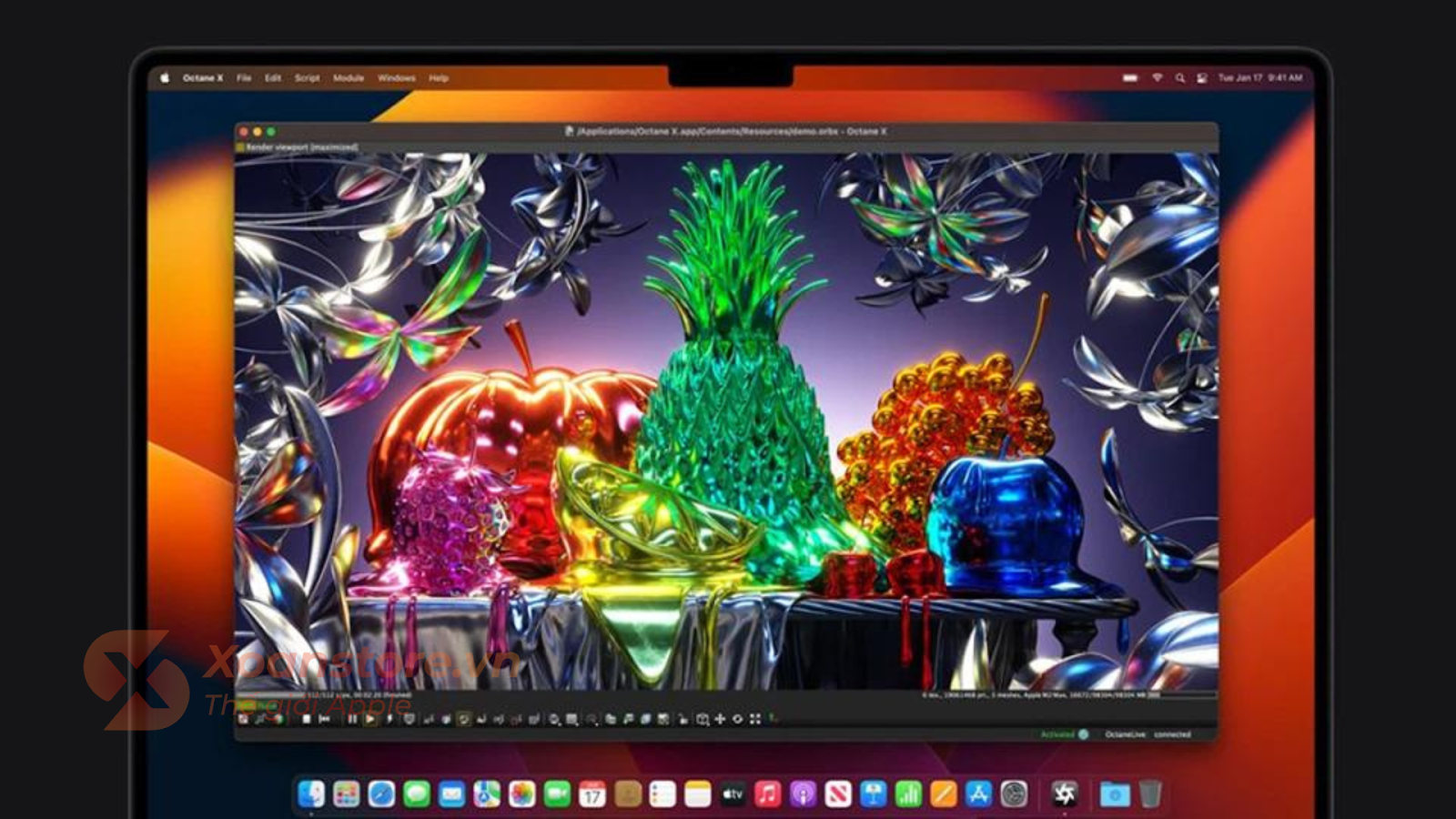Click the battery status icon in menu bar
Viewport: 1456px width, 819px height.
coord(1130,78)
